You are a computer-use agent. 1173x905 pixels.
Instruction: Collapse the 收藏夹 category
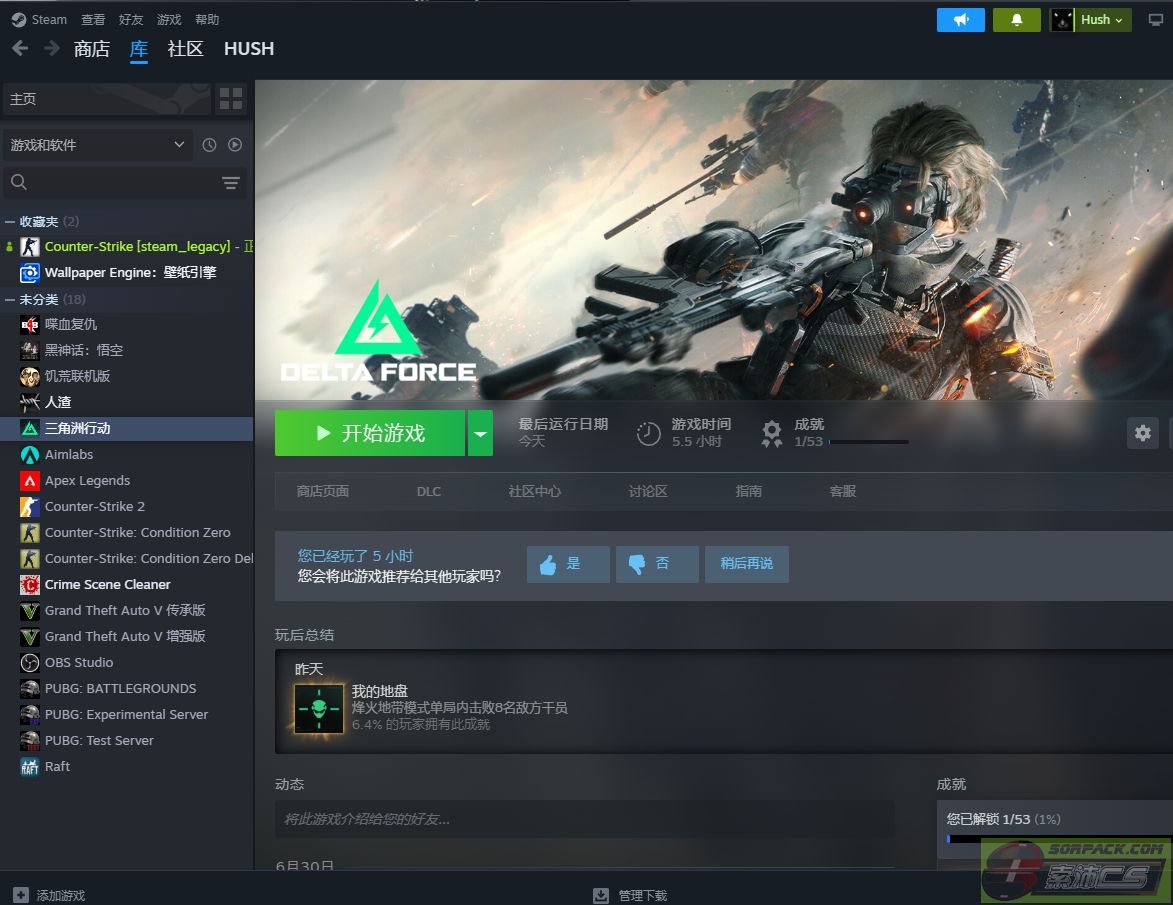point(10,221)
